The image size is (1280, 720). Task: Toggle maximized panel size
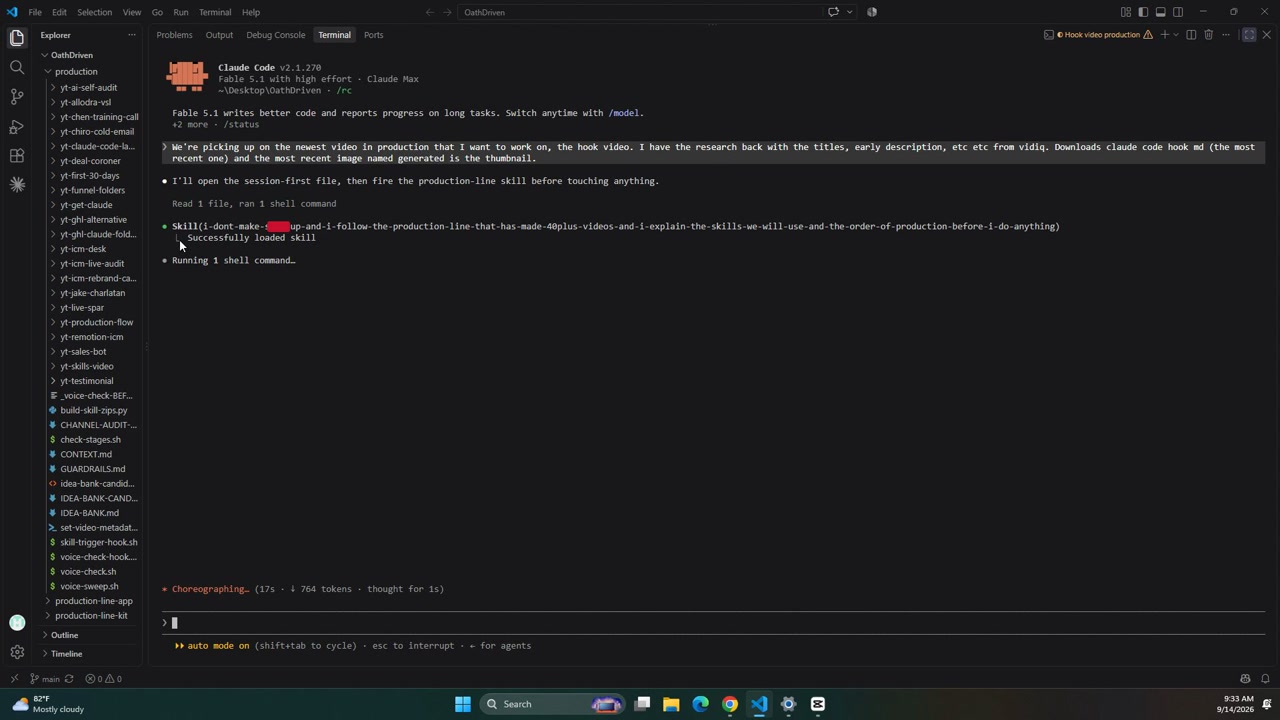pyautogui.click(x=1249, y=35)
